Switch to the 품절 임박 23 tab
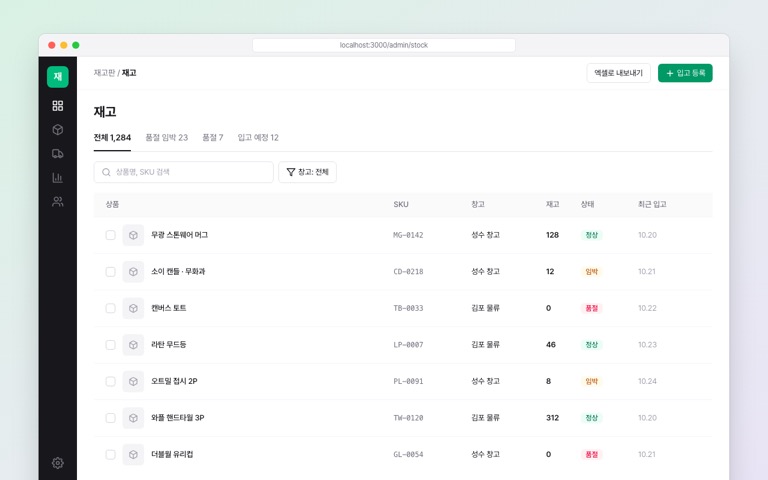 tap(167, 138)
